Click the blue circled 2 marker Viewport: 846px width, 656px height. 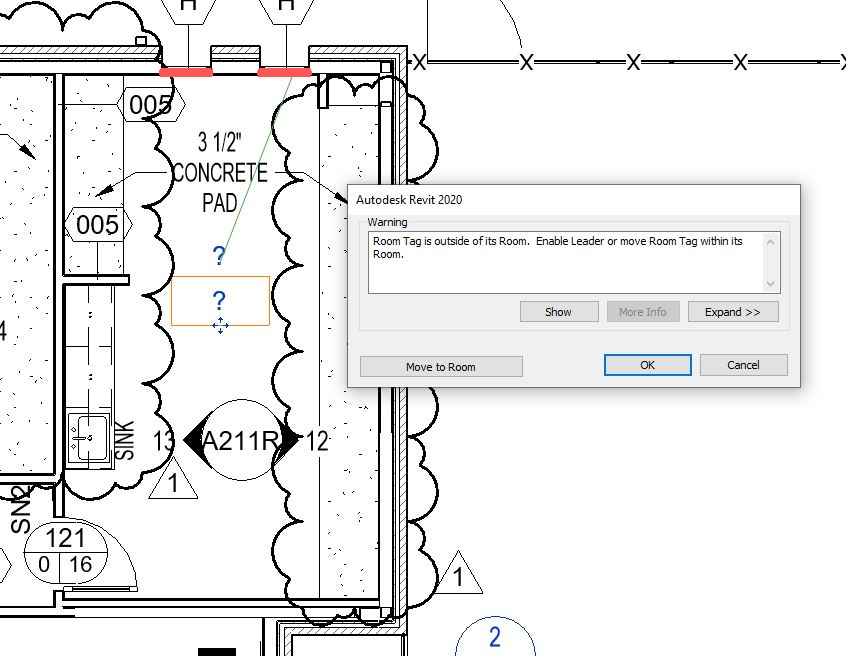pyautogui.click(x=495, y=637)
